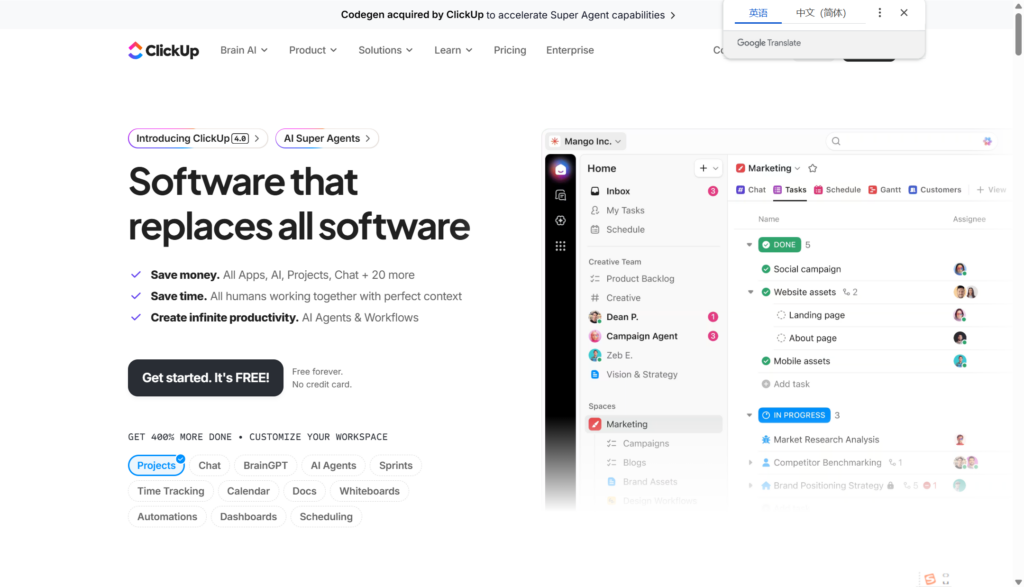
Task: Open the Customers view tab
Action: pyautogui.click(x=935, y=189)
